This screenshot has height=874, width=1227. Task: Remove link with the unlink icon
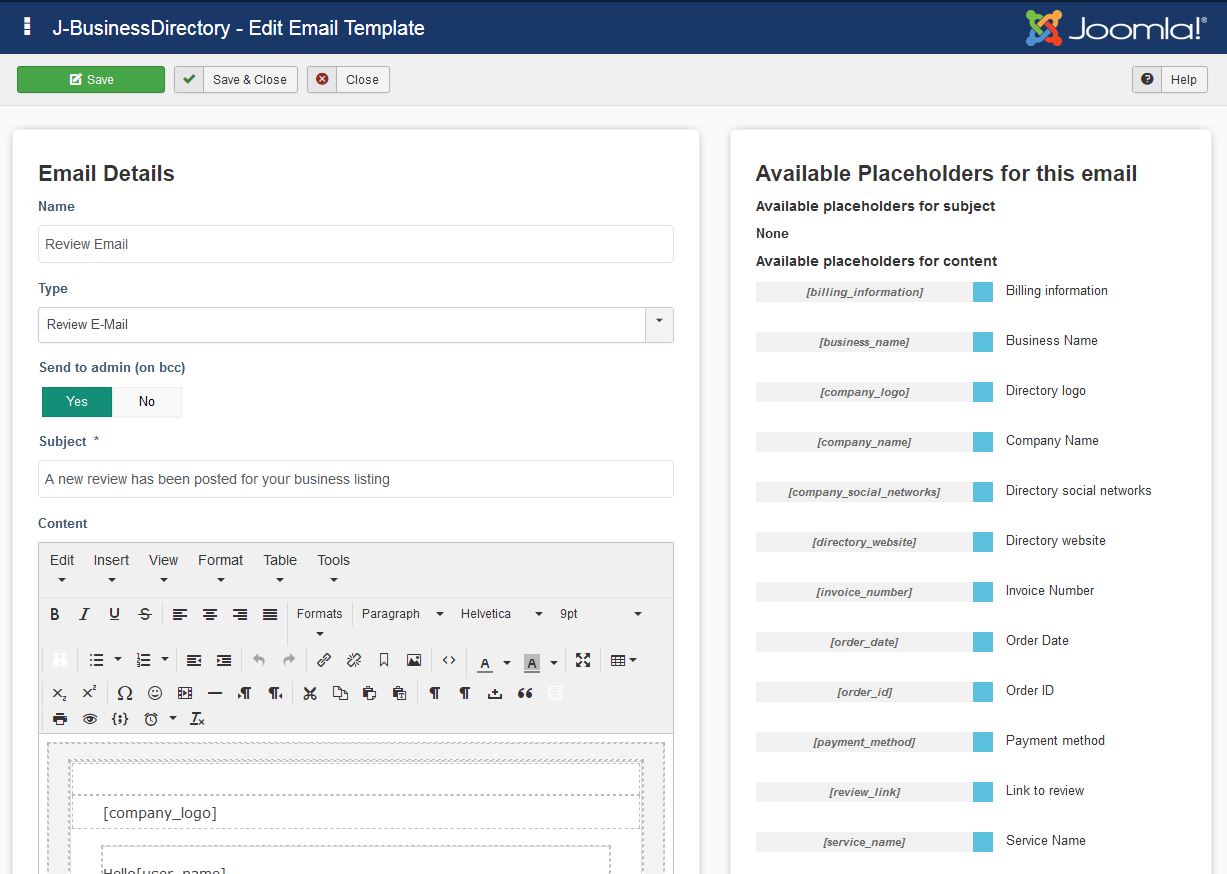click(x=354, y=660)
